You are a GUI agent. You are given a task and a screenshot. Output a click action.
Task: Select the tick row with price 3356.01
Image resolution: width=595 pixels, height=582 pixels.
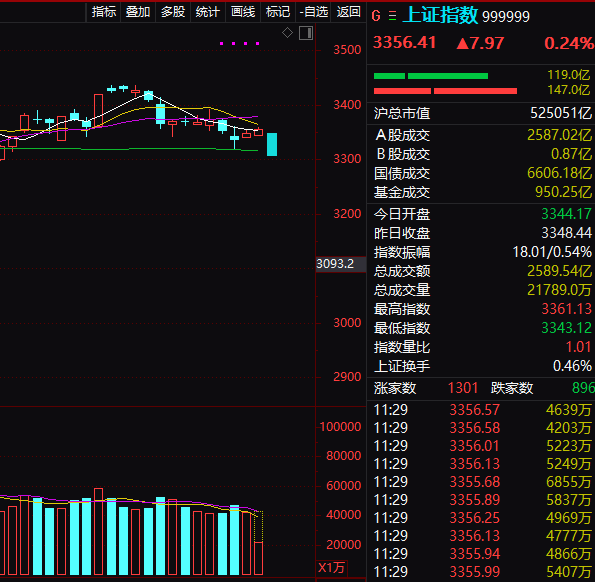(482, 446)
